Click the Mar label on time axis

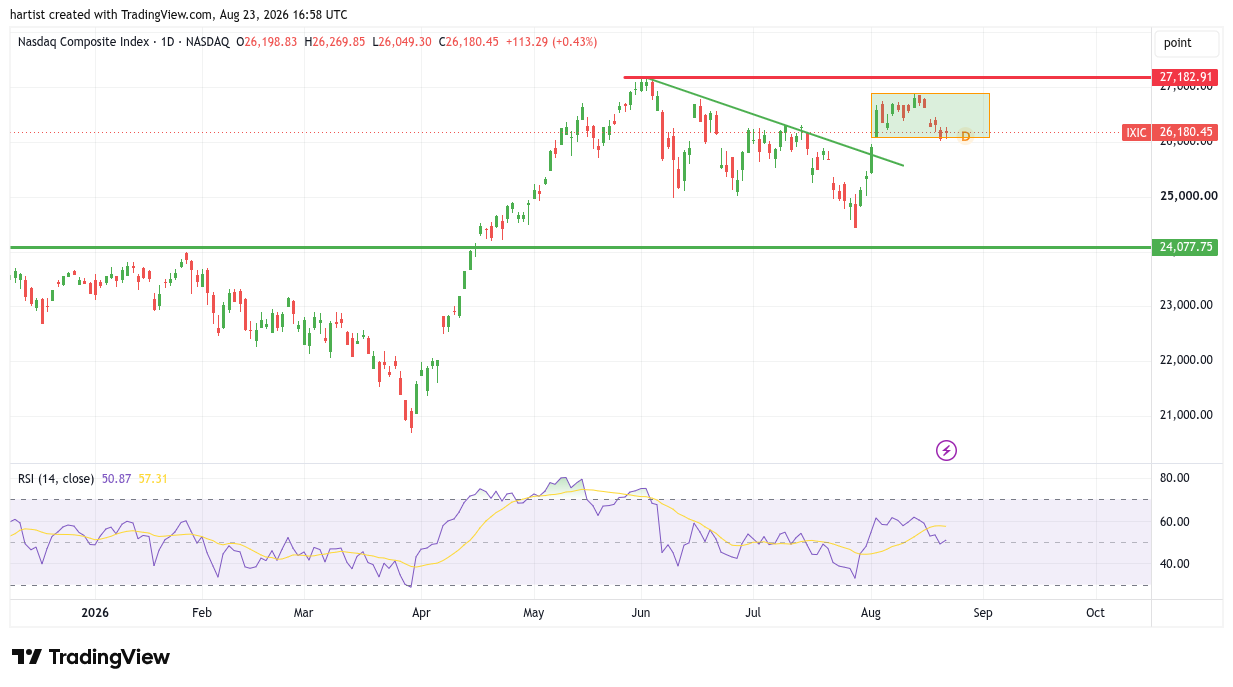pos(304,613)
